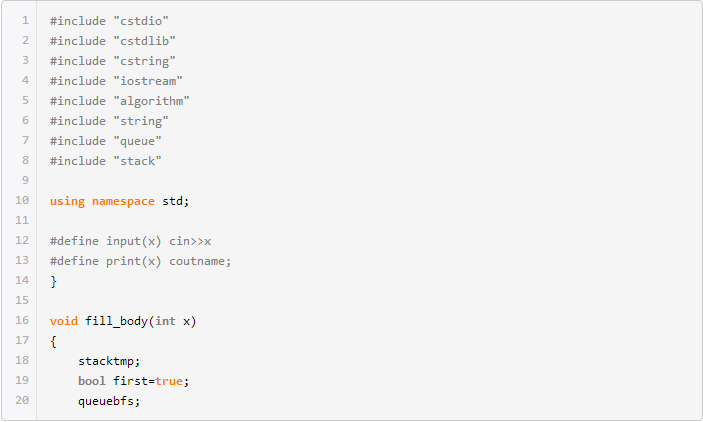Click the fill_body function name
Image resolution: width=703 pixels, height=422 pixels.
[116, 322]
